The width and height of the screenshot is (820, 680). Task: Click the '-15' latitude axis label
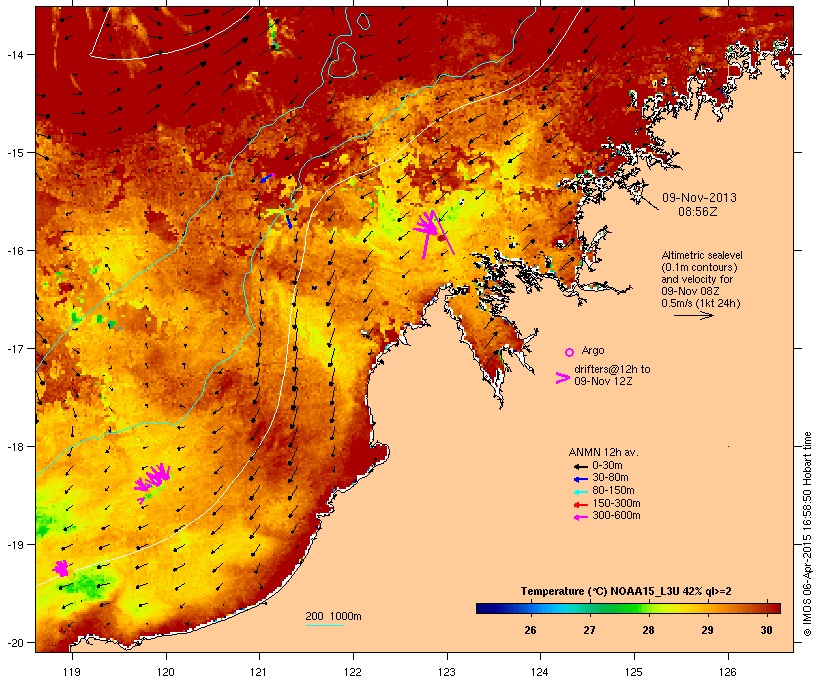point(14,153)
